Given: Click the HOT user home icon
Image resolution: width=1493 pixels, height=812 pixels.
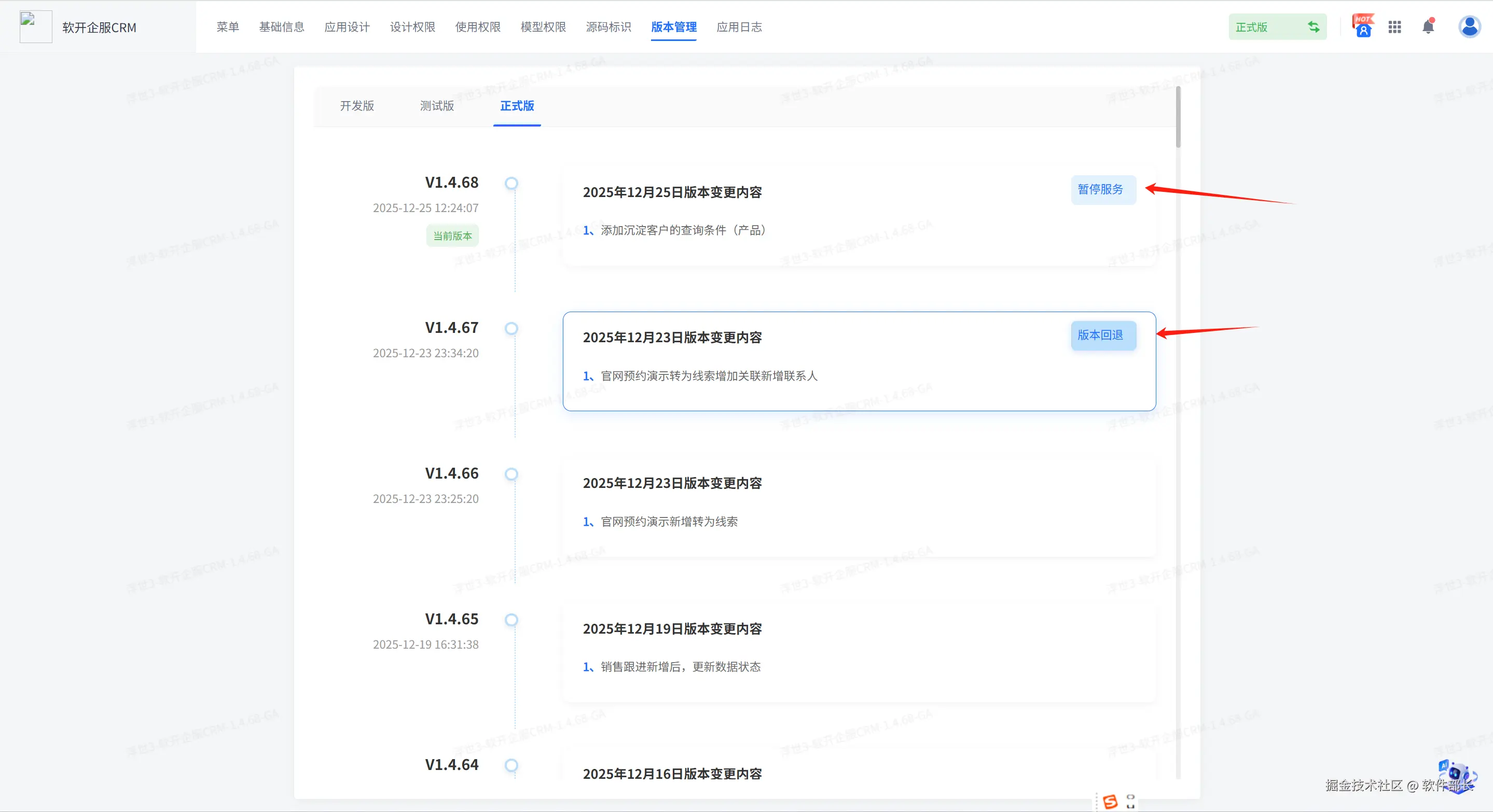Looking at the screenshot, I should click(1363, 26).
